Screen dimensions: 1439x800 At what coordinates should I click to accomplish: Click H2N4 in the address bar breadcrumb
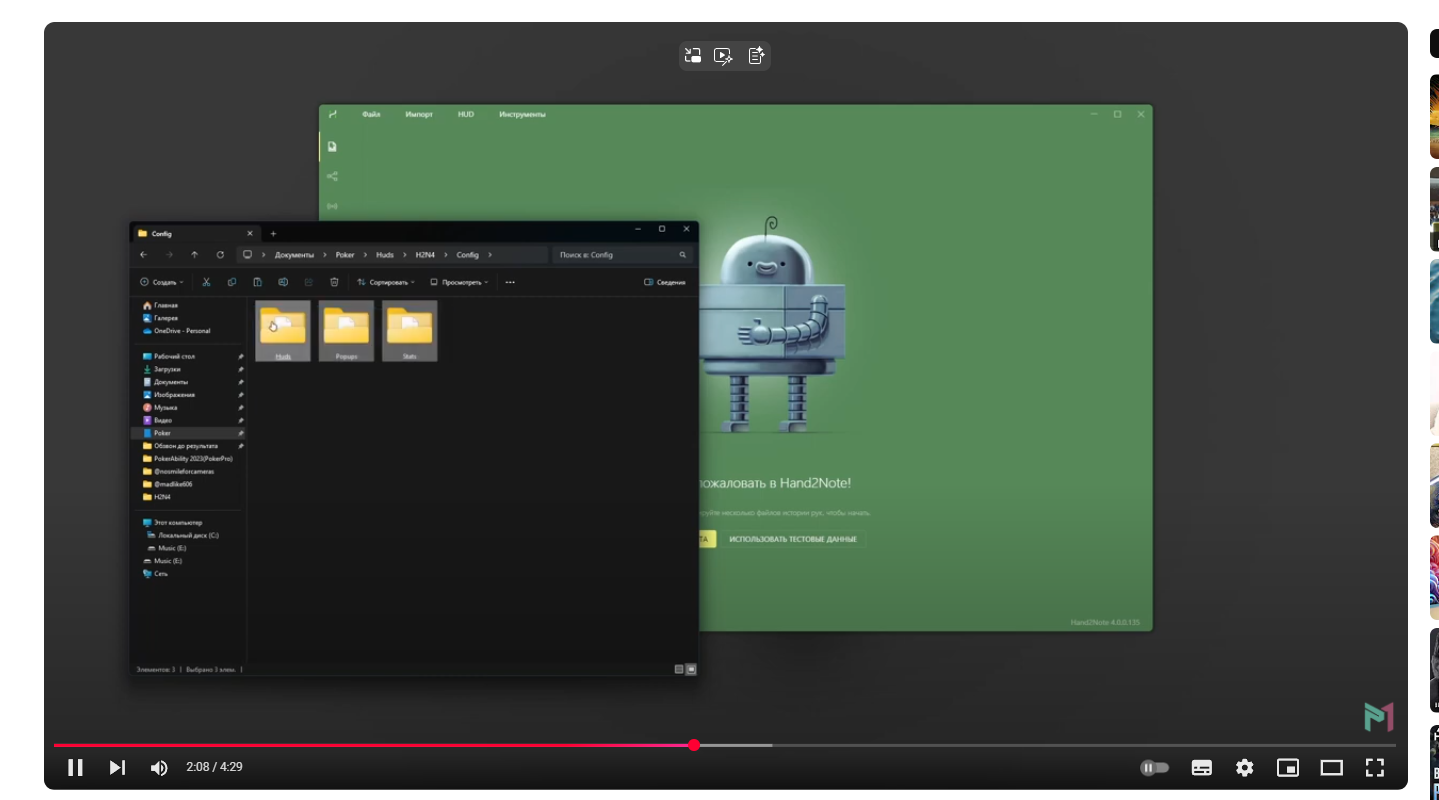426,255
